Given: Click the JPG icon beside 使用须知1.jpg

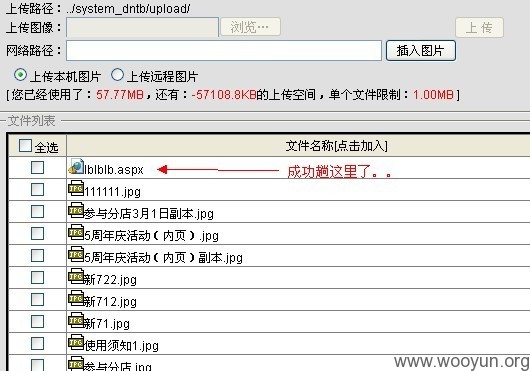Looking at the screenshot, I should click(x=76, y=342).
